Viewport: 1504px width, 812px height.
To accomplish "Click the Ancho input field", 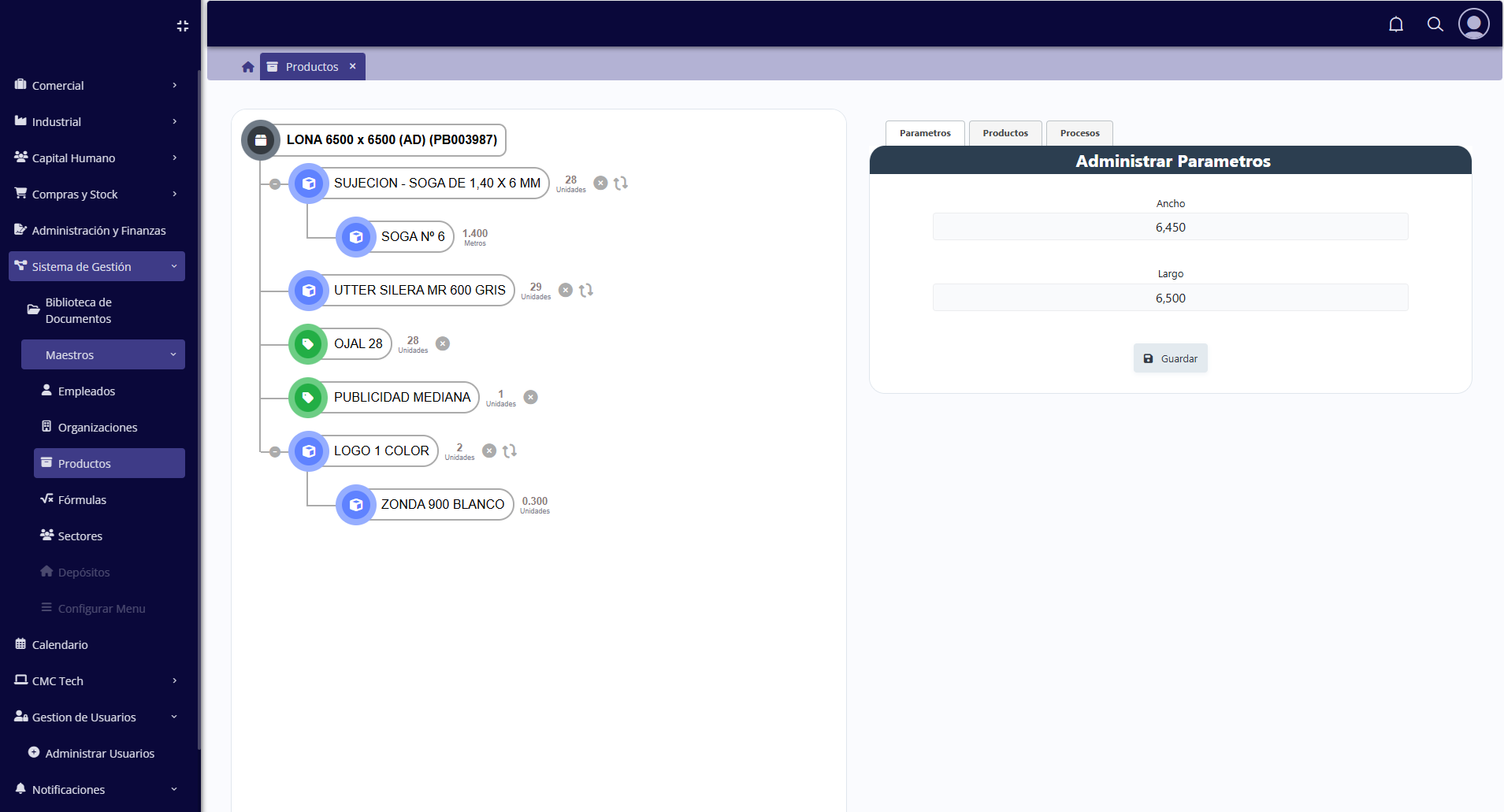I will (x=1170, y=226).
